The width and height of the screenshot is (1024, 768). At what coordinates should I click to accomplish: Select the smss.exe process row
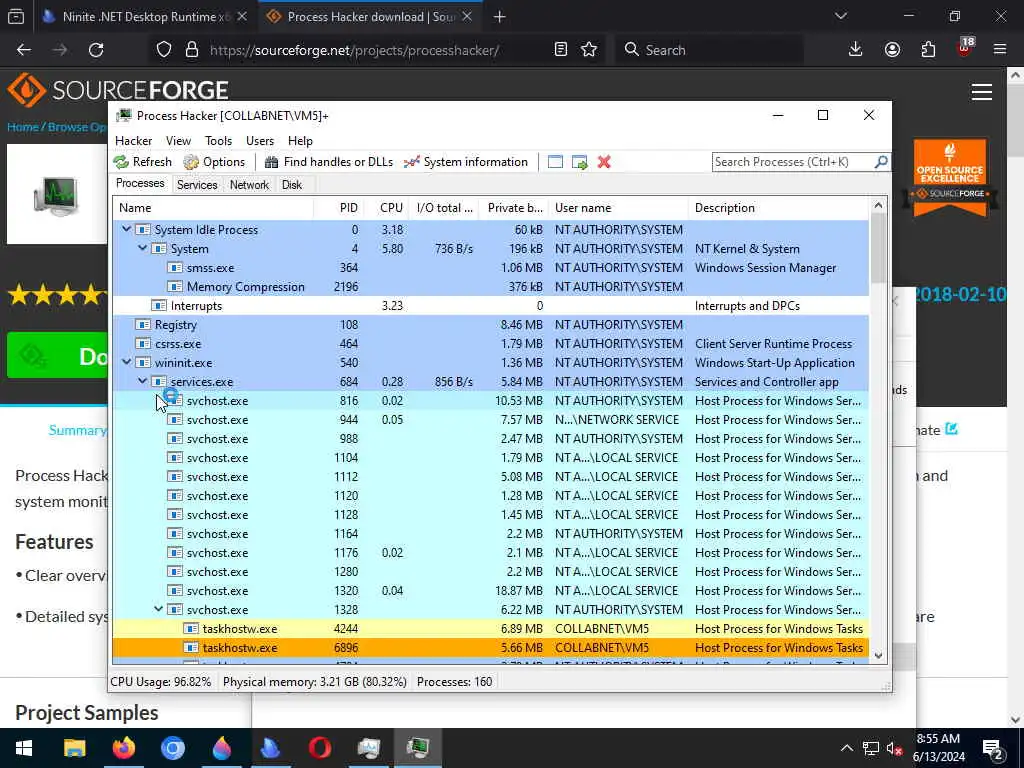pyautogui.click(x=490, y=268)
